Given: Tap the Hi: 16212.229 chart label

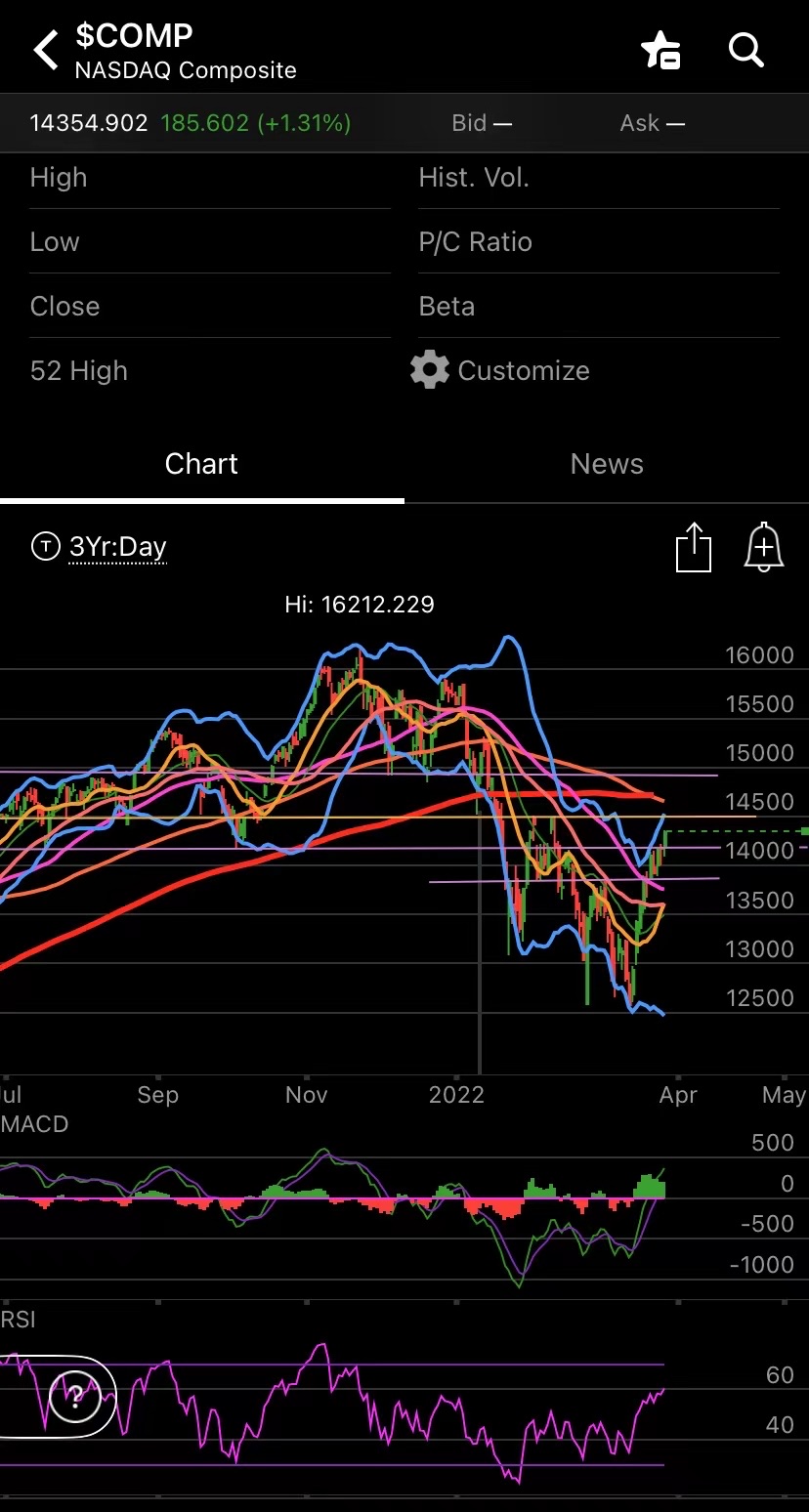Looking at the screenshot, I should (360, 605).
